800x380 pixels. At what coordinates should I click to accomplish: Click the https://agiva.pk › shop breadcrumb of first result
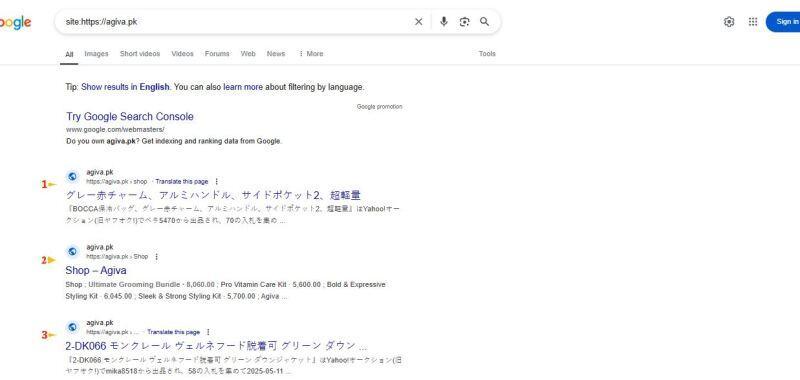pyautogui.click(x=116, y=182)
